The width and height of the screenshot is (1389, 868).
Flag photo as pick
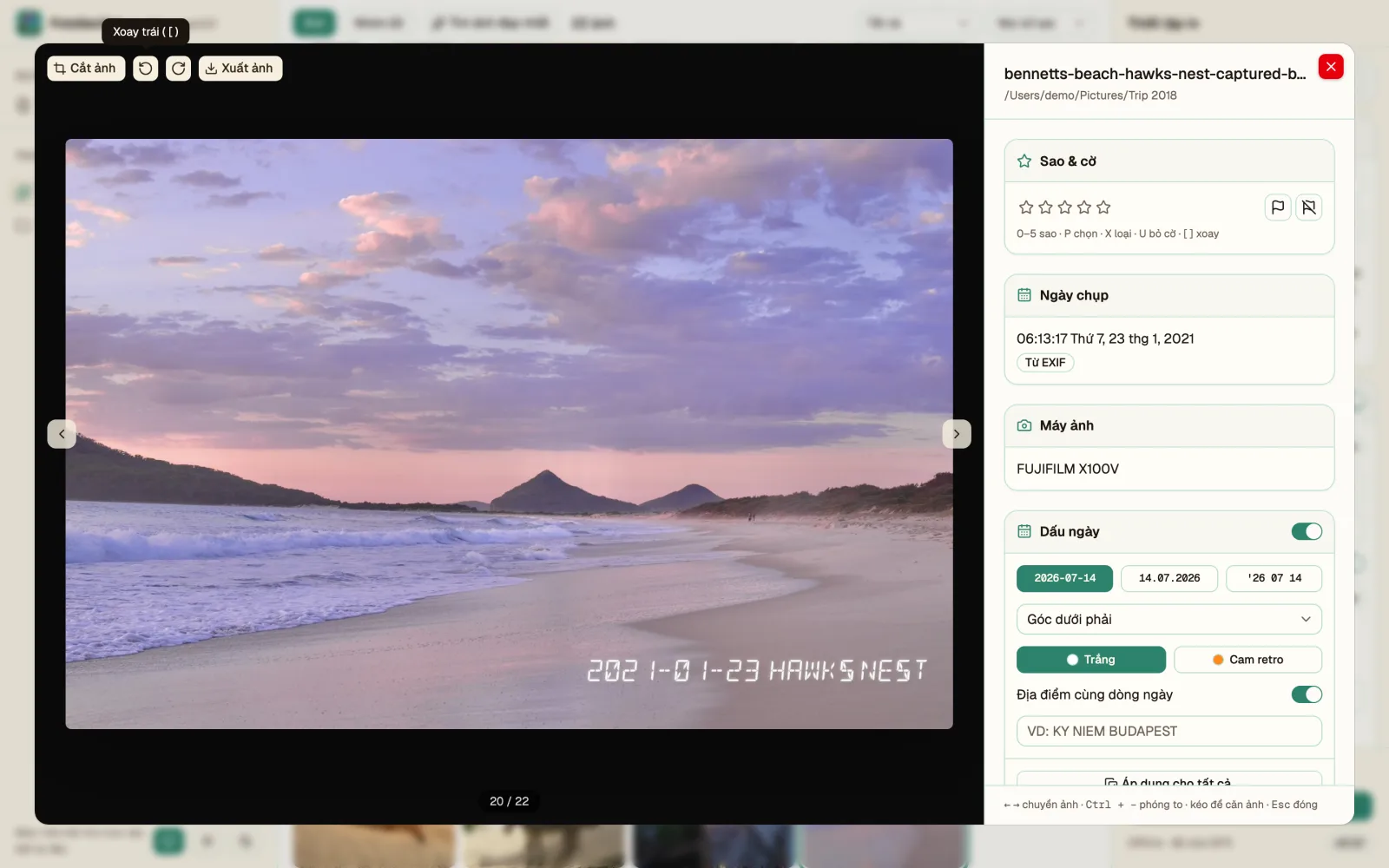[1278, 207]
